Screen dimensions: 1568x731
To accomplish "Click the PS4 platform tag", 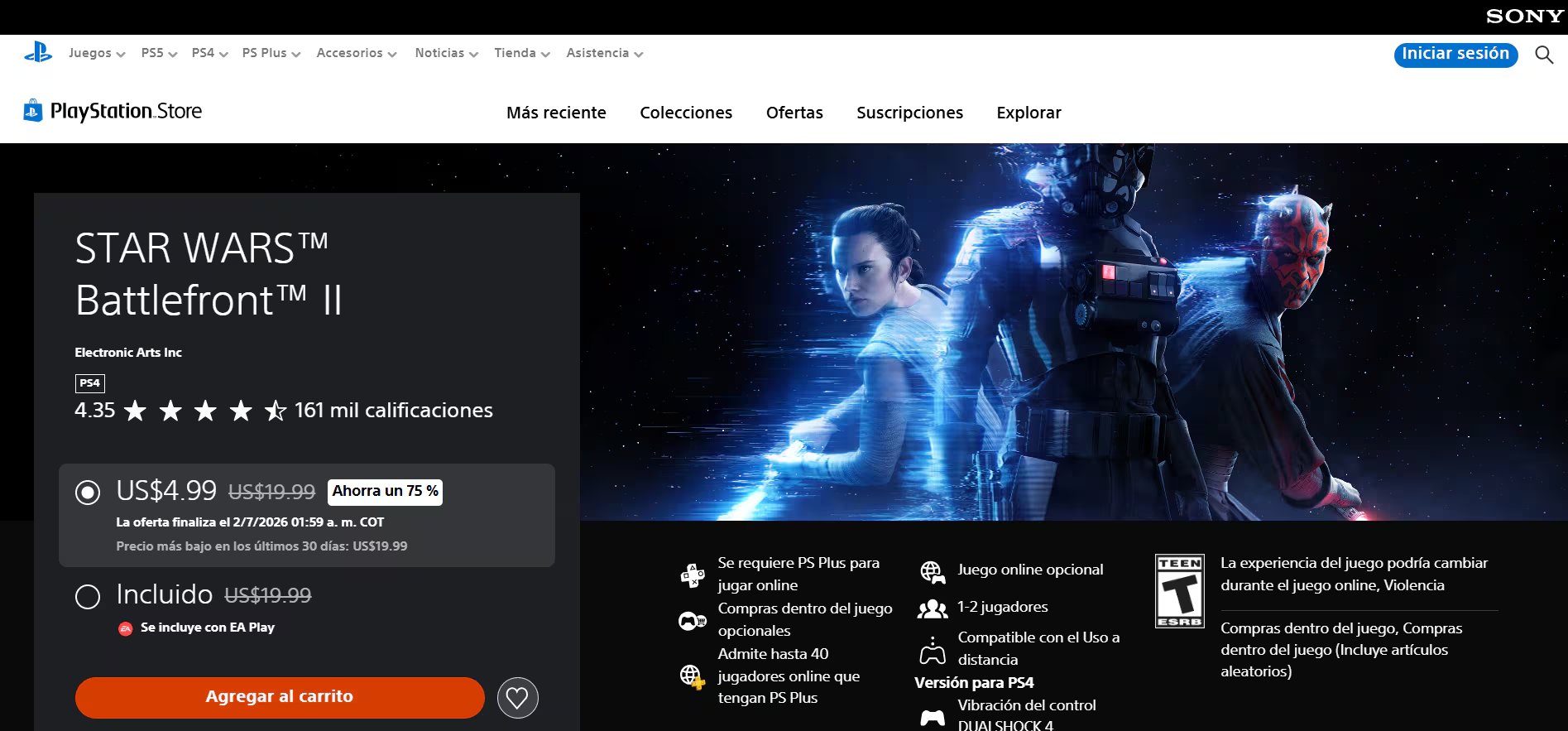I will (x=90, y=383).
